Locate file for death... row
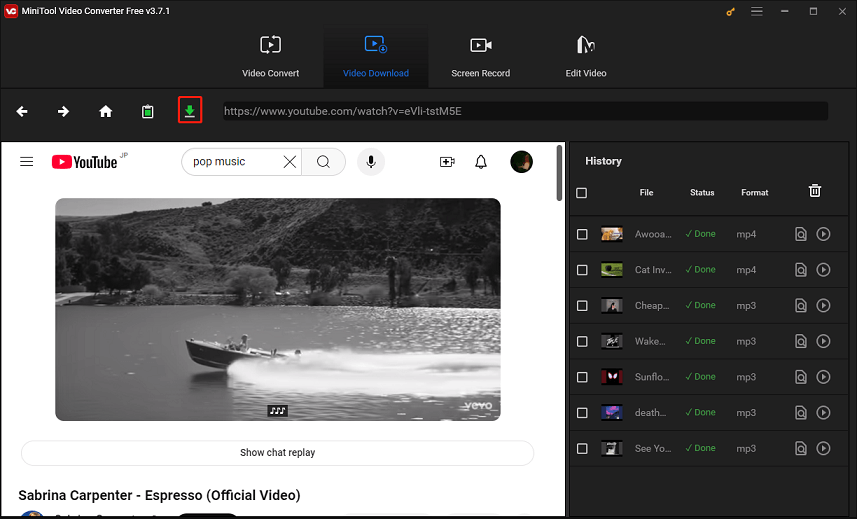 801,412
